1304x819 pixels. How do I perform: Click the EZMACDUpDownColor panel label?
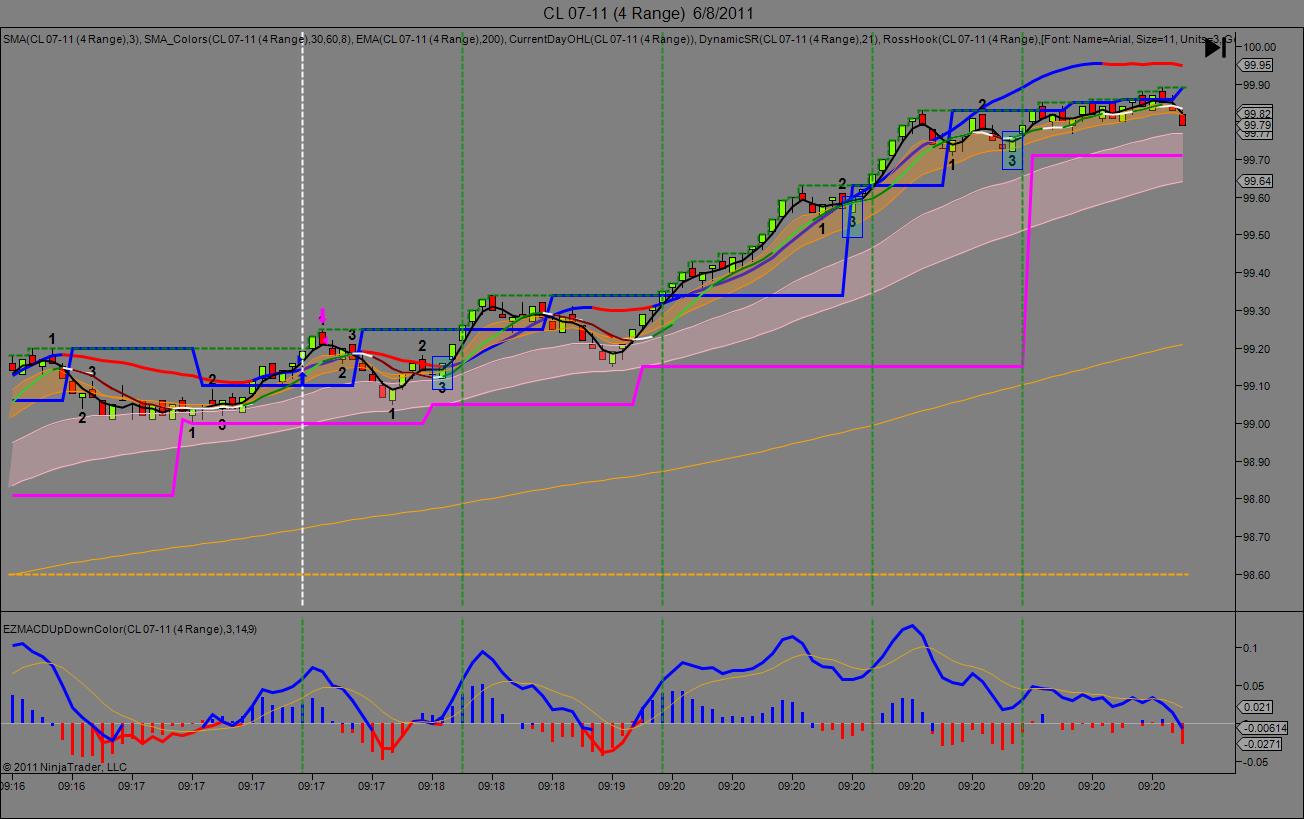(x=130, y=629)
